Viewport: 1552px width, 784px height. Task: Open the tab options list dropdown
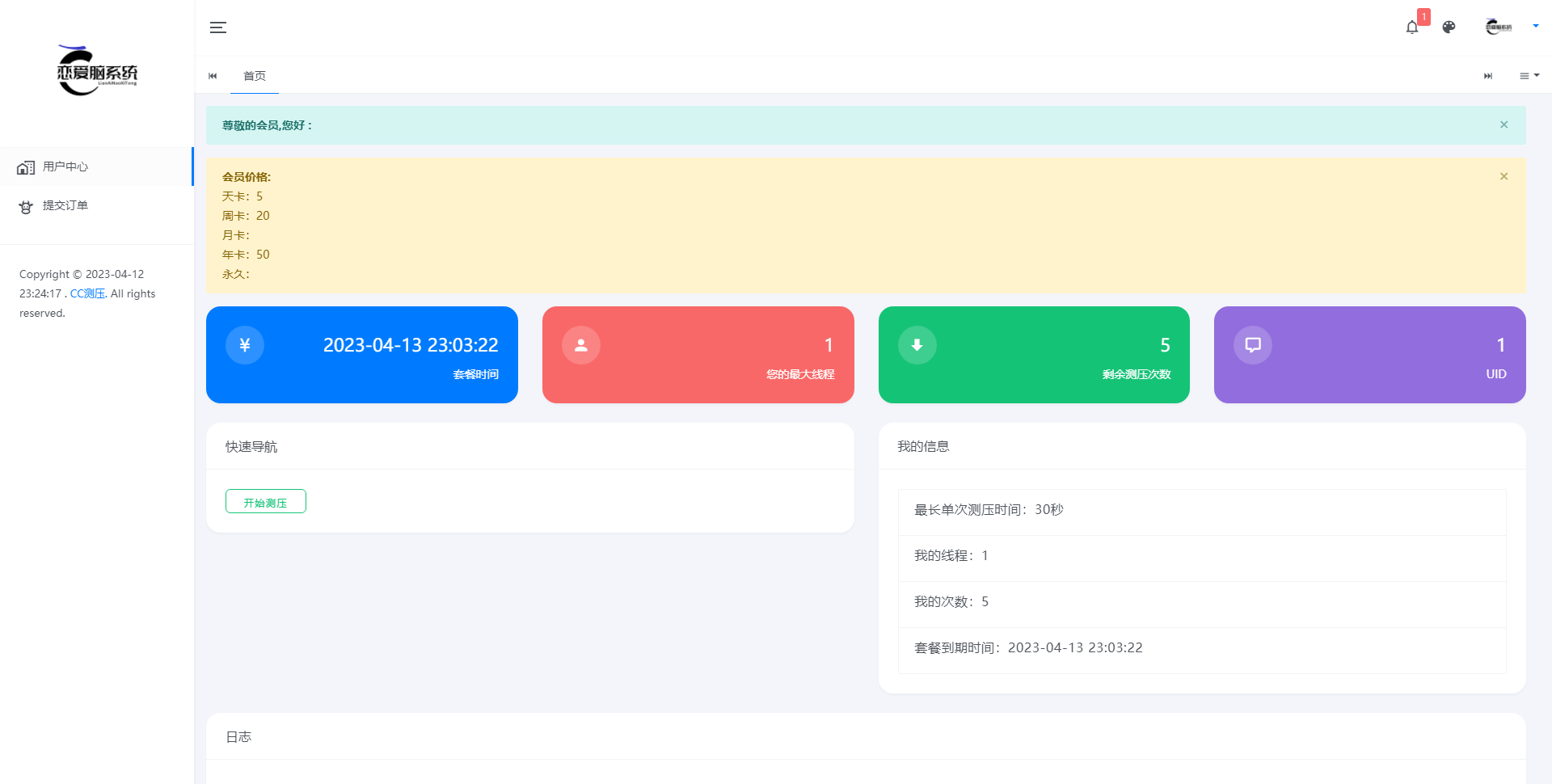tap(1529, 76)
